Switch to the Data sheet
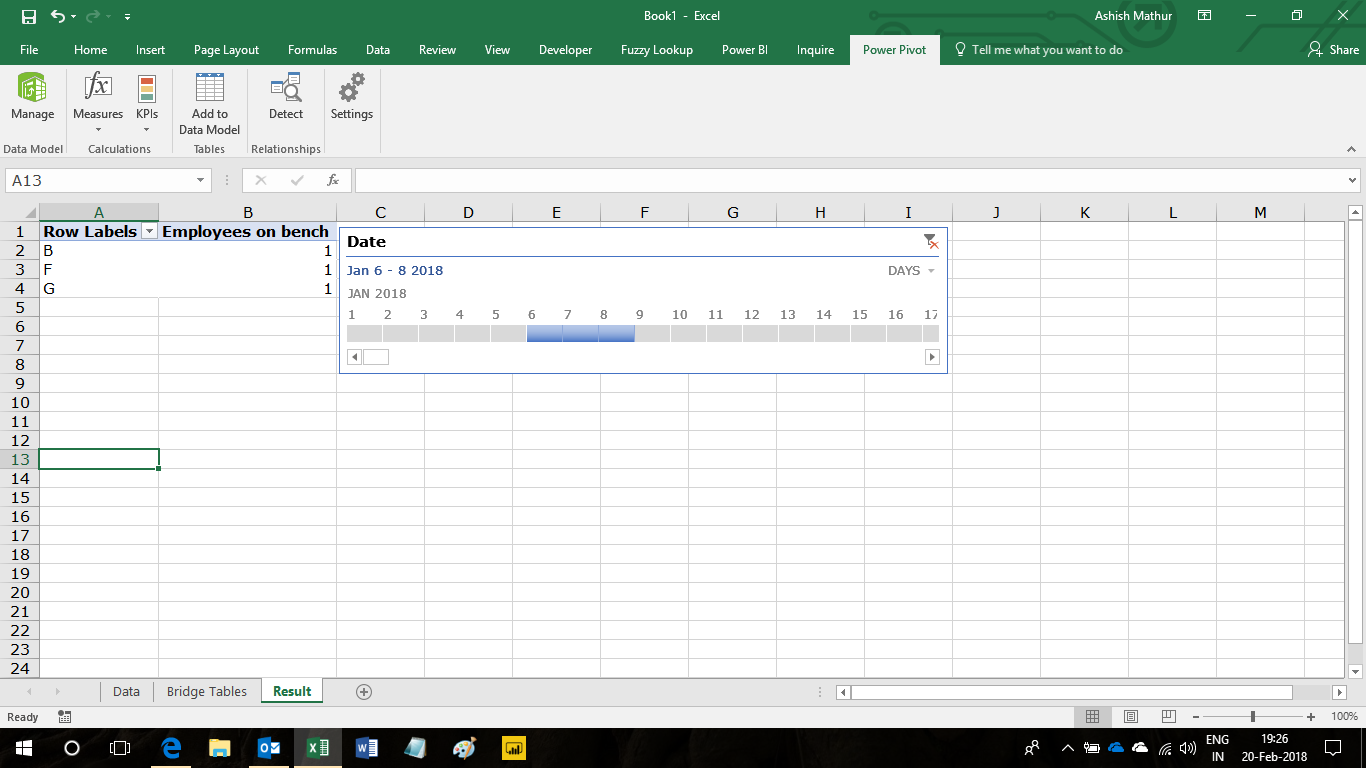This screenshot has width=1366, height=768. pyautogui.click(x=126, y=691)
